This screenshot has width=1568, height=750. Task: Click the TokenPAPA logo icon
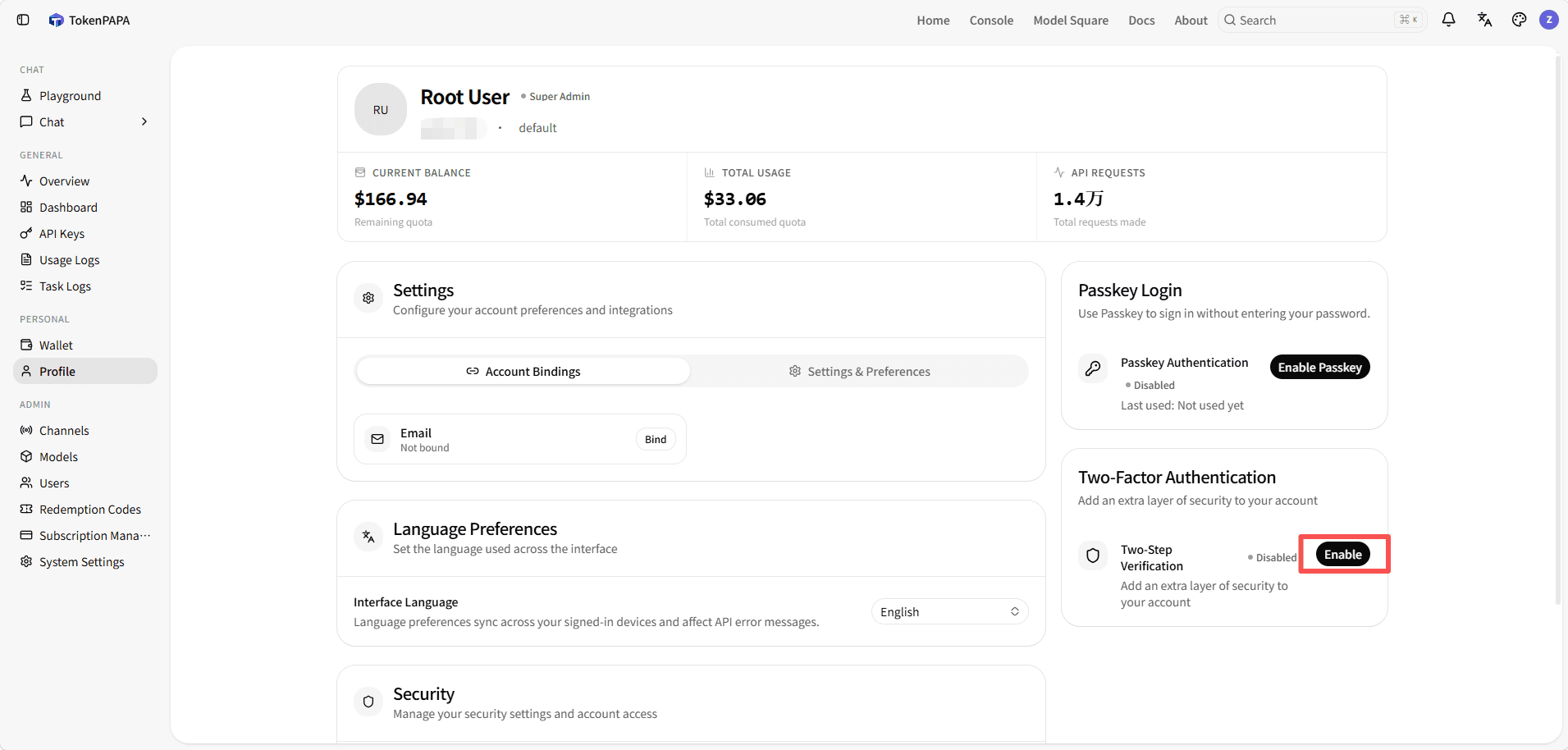[56, 20]
